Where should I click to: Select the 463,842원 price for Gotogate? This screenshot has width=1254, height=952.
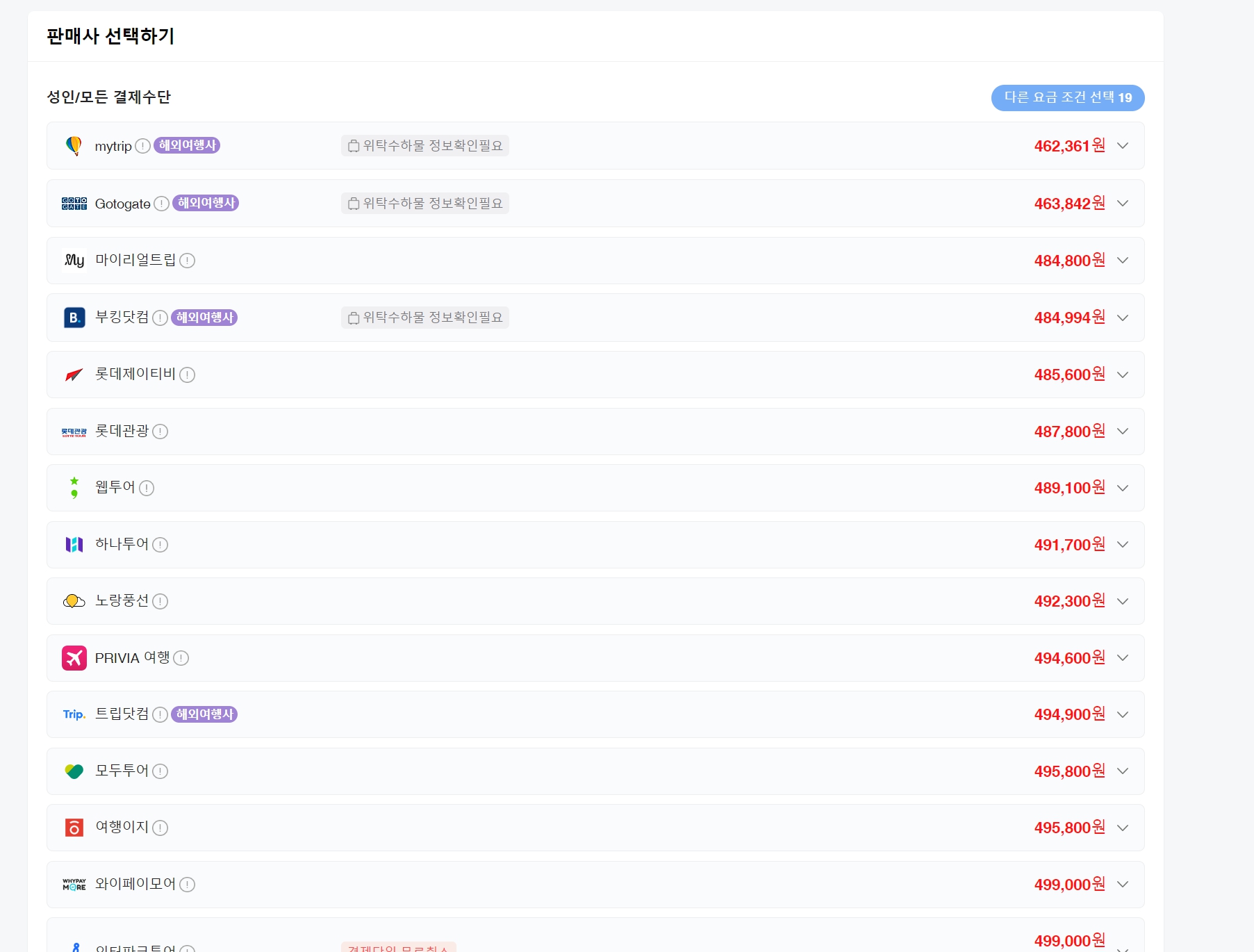click(1070, 204)
